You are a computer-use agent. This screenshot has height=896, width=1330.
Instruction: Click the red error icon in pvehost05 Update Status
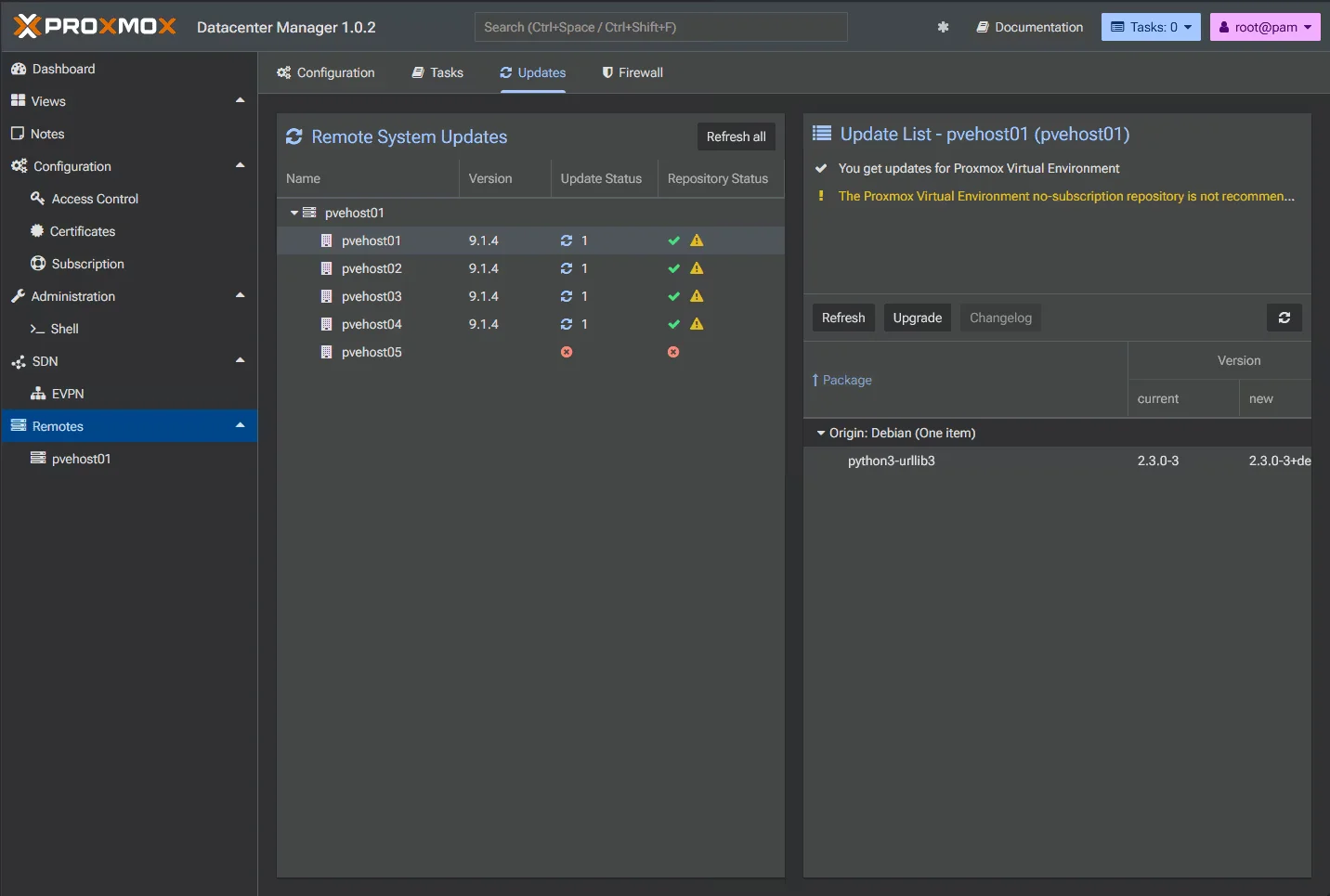pos(567,352)
